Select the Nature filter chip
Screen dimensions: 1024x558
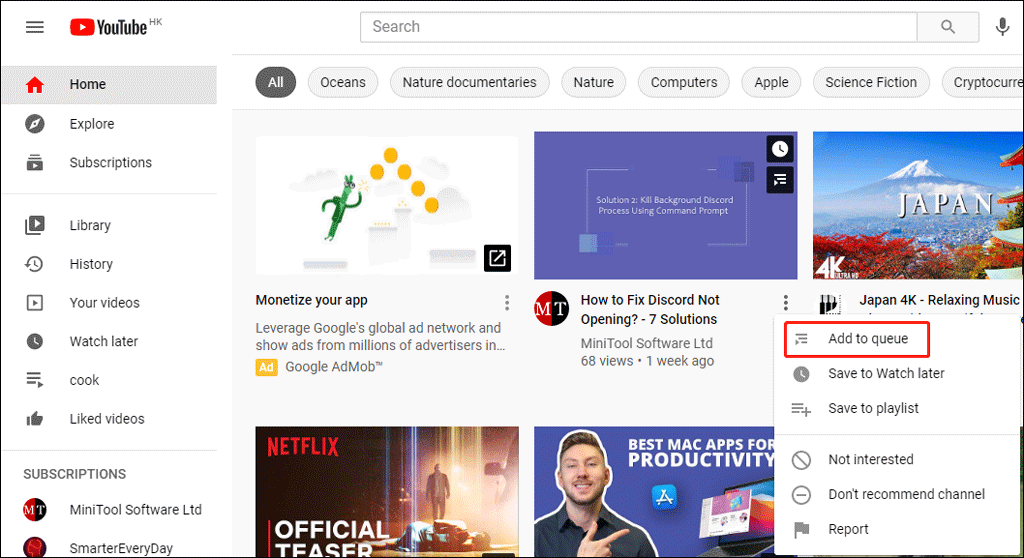[x=594, y=82]
